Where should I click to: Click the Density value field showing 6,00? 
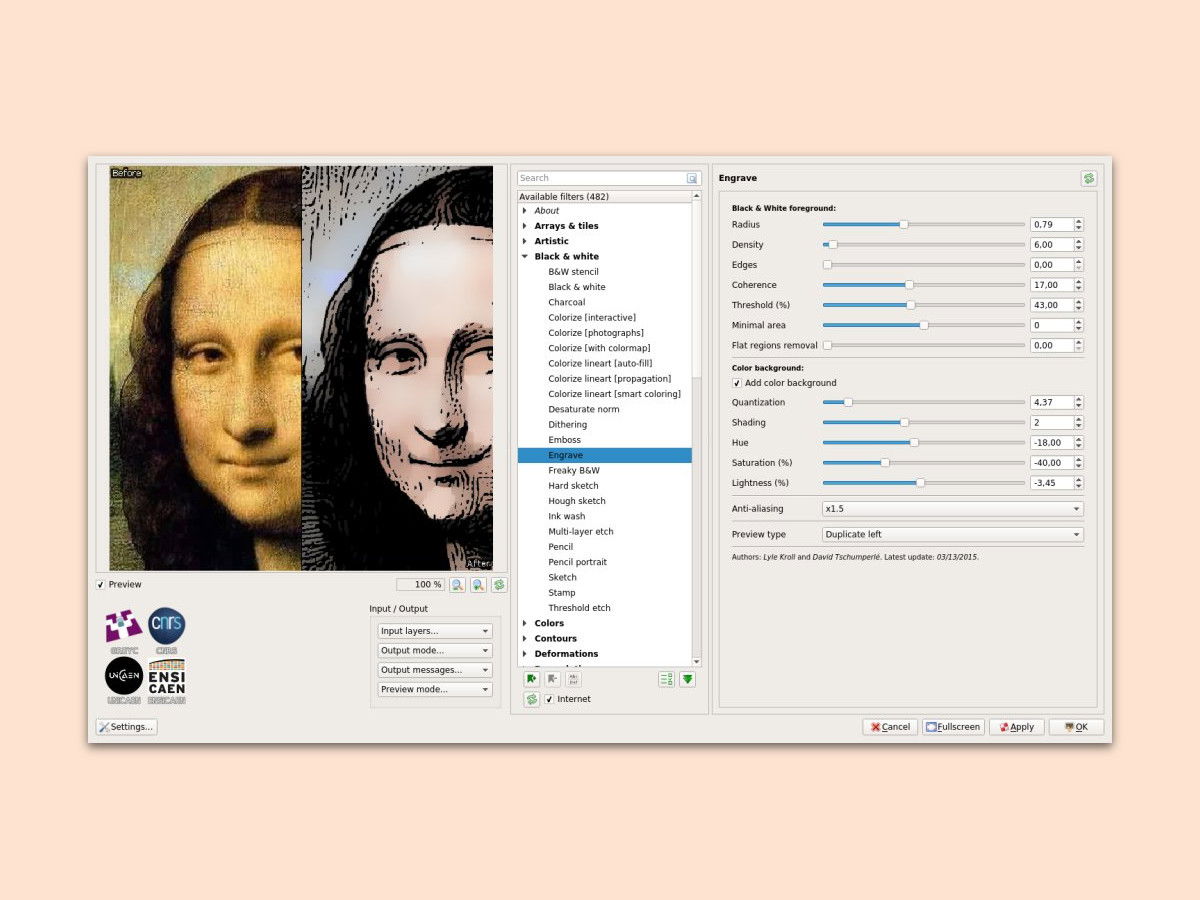point(1052,245)
